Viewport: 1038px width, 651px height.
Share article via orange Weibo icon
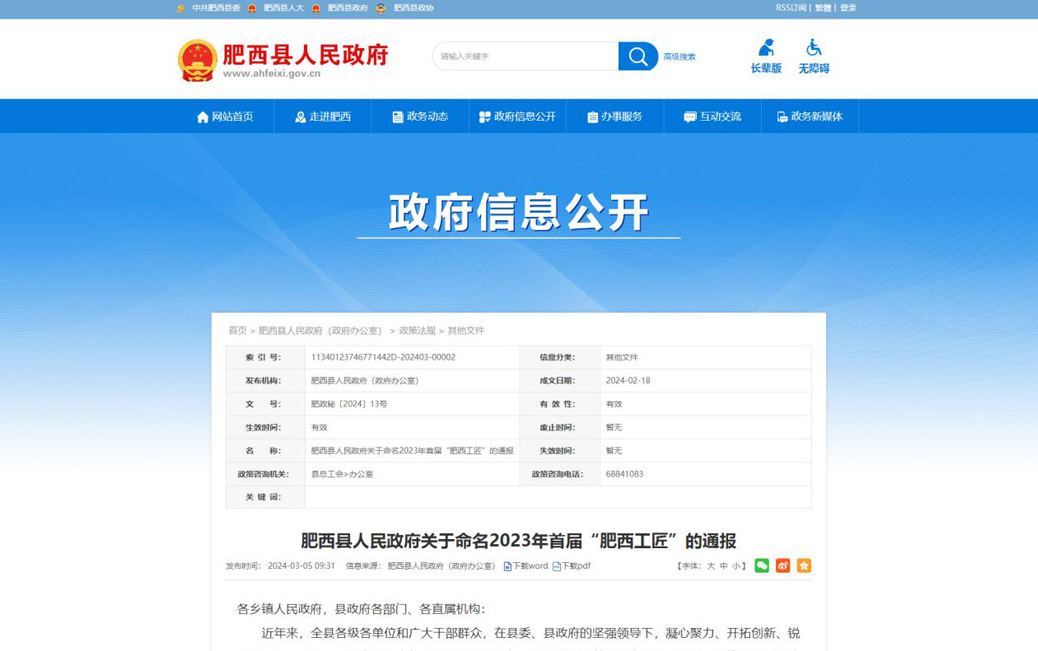783,566
